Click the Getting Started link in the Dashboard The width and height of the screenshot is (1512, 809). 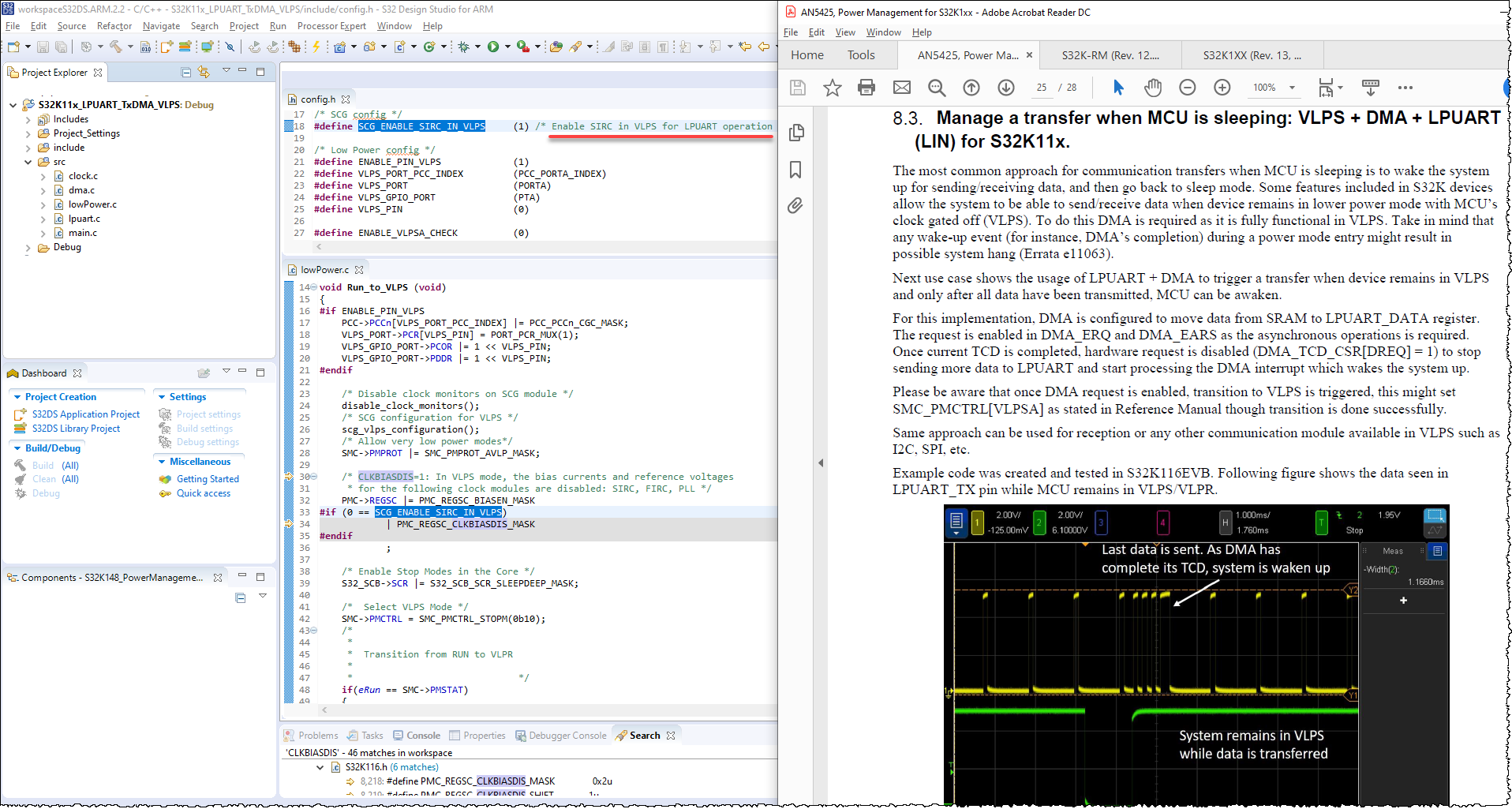pos(208,479)
